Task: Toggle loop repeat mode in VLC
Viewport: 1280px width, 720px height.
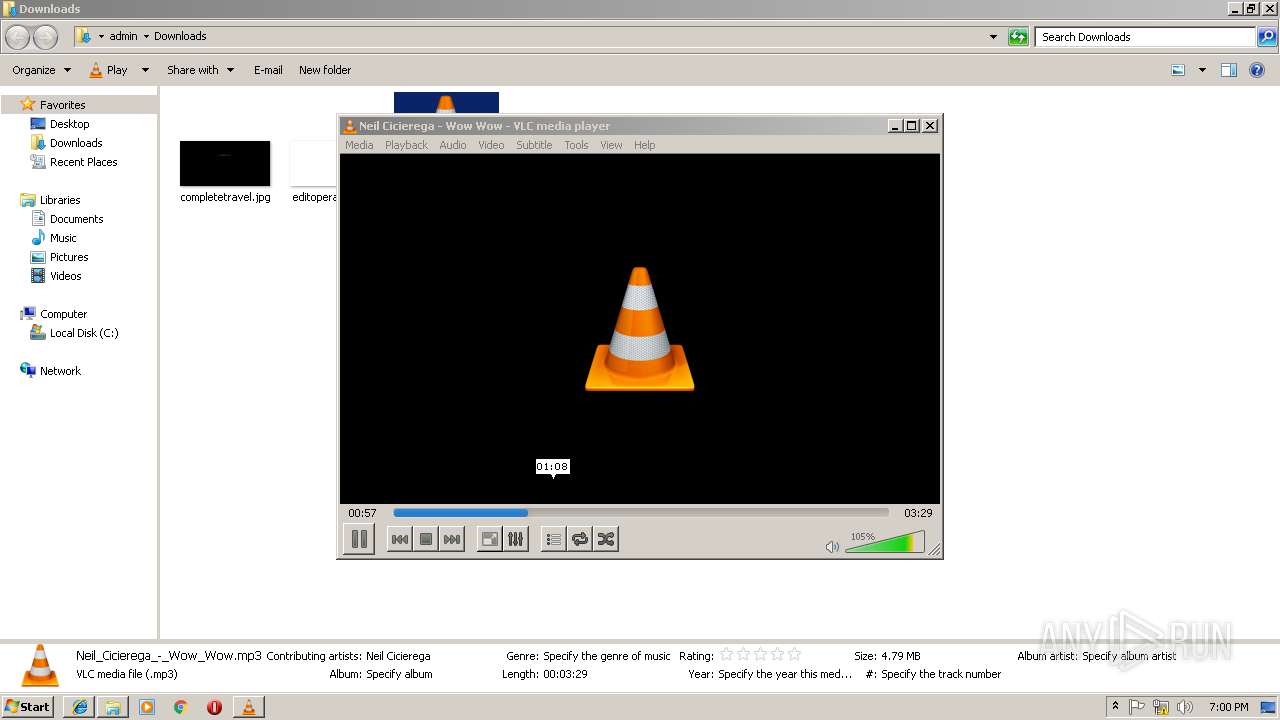Action: (579, 539)
